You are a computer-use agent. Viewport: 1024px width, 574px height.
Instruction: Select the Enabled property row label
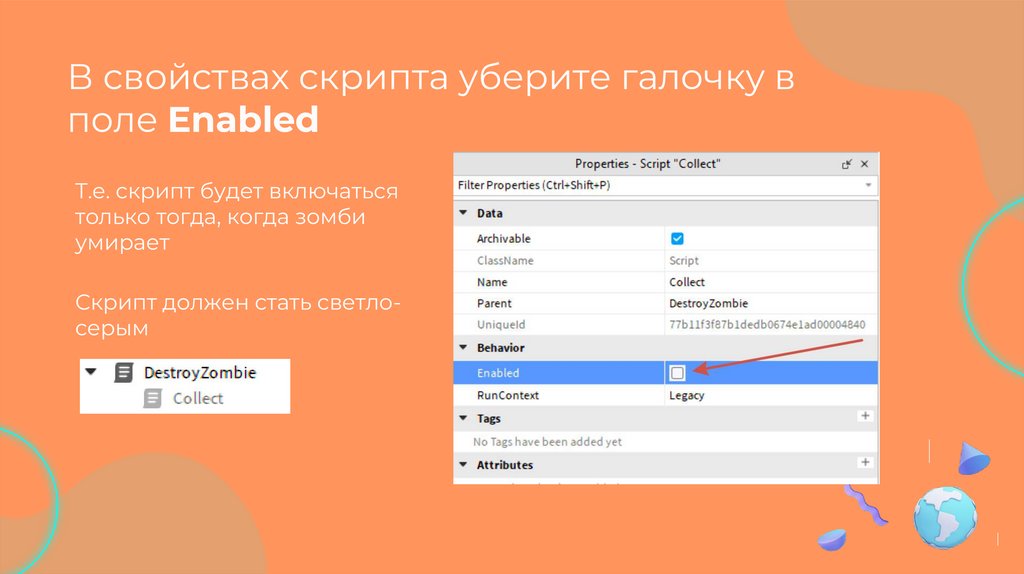click(498, 373)
